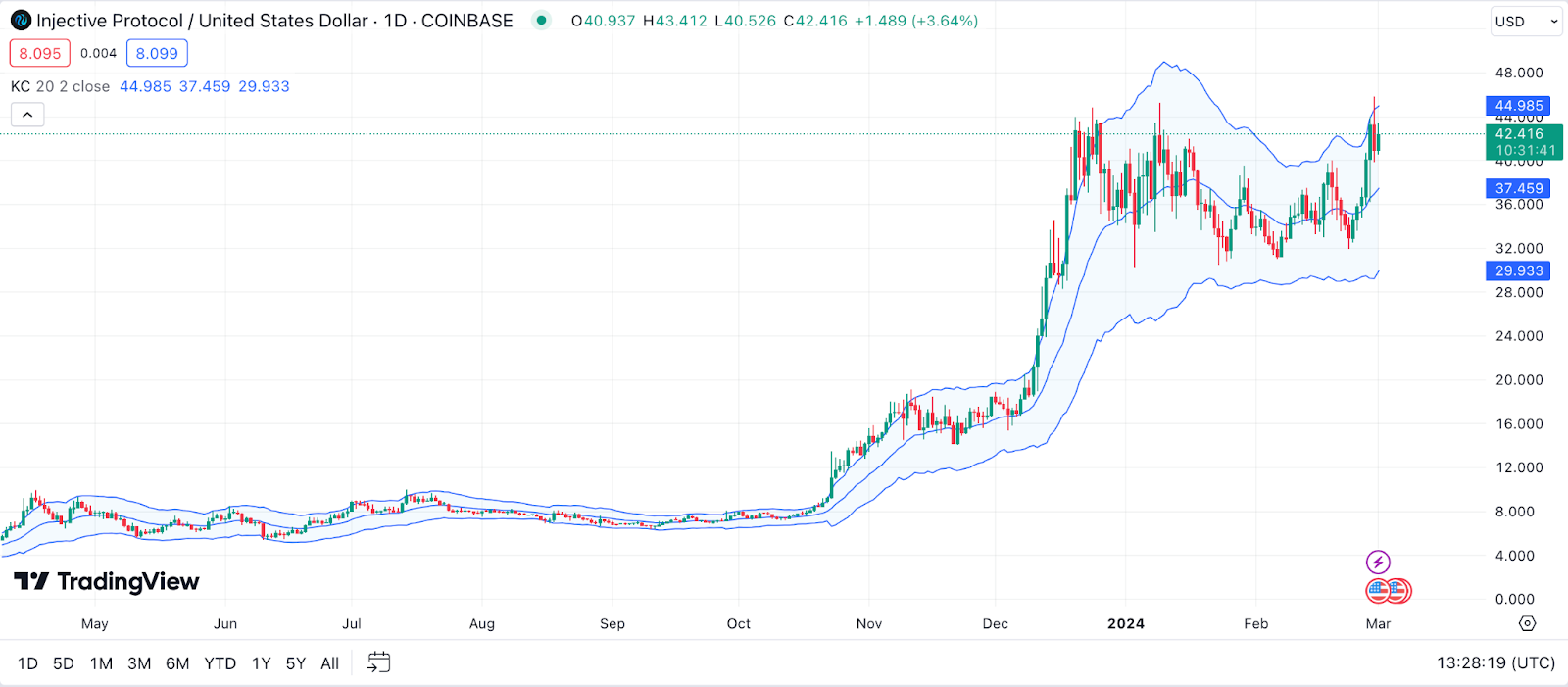Open chart settings gear icon
Screen dimensions: 1568x687
pos(1527,623)
